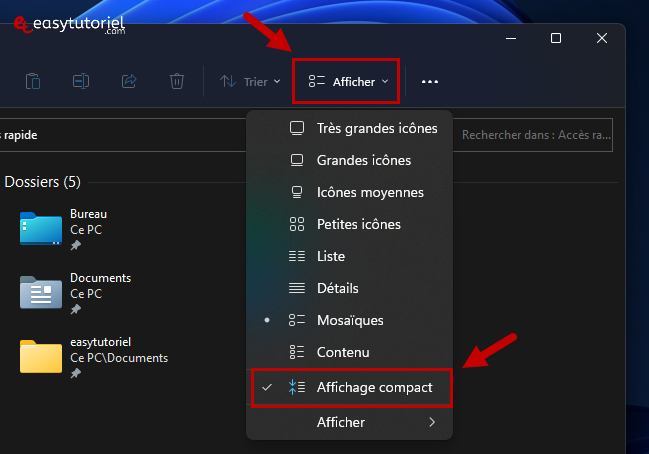Image resolution: width=649 pixels, height=454 pixels.
Task: Close the File Explorer window
Action: click(x=602, y=38)
